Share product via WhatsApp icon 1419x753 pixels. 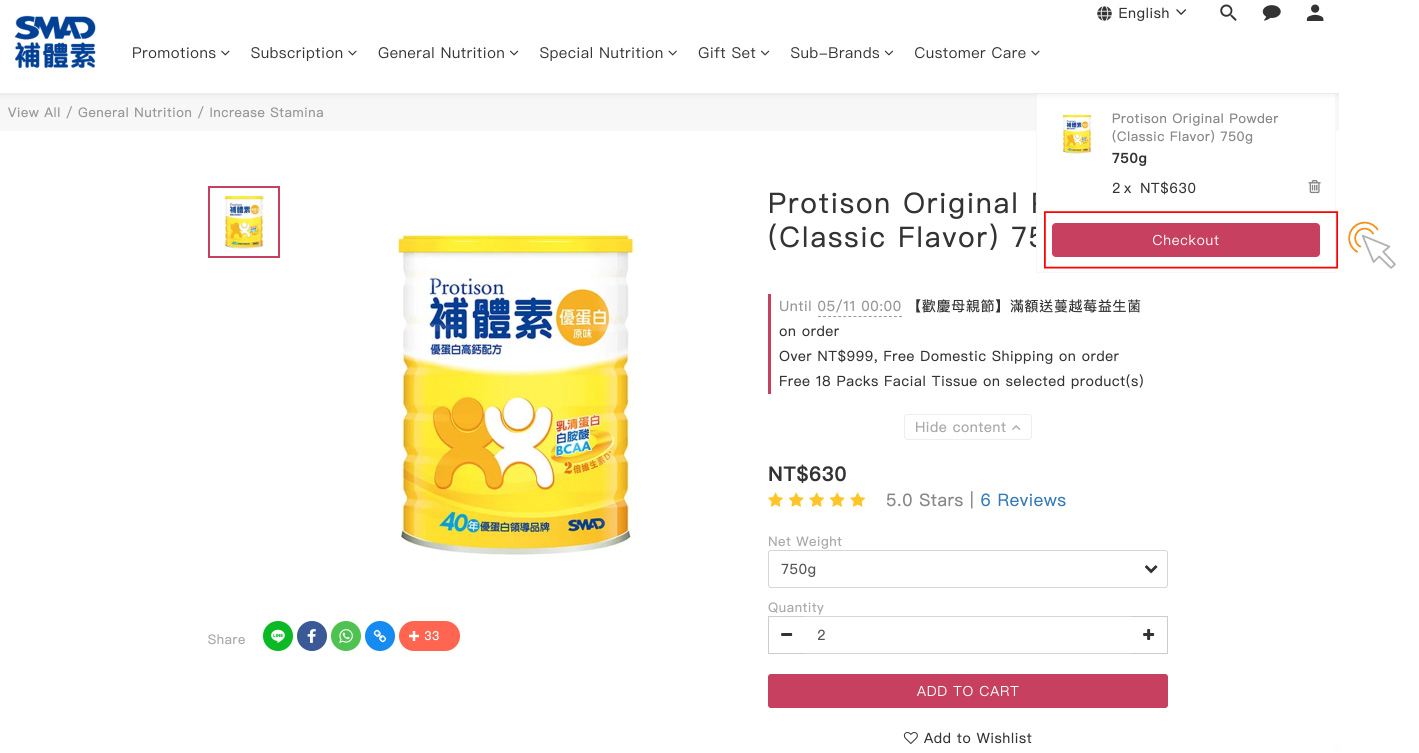pyautogui.click(x=346, y=636)
